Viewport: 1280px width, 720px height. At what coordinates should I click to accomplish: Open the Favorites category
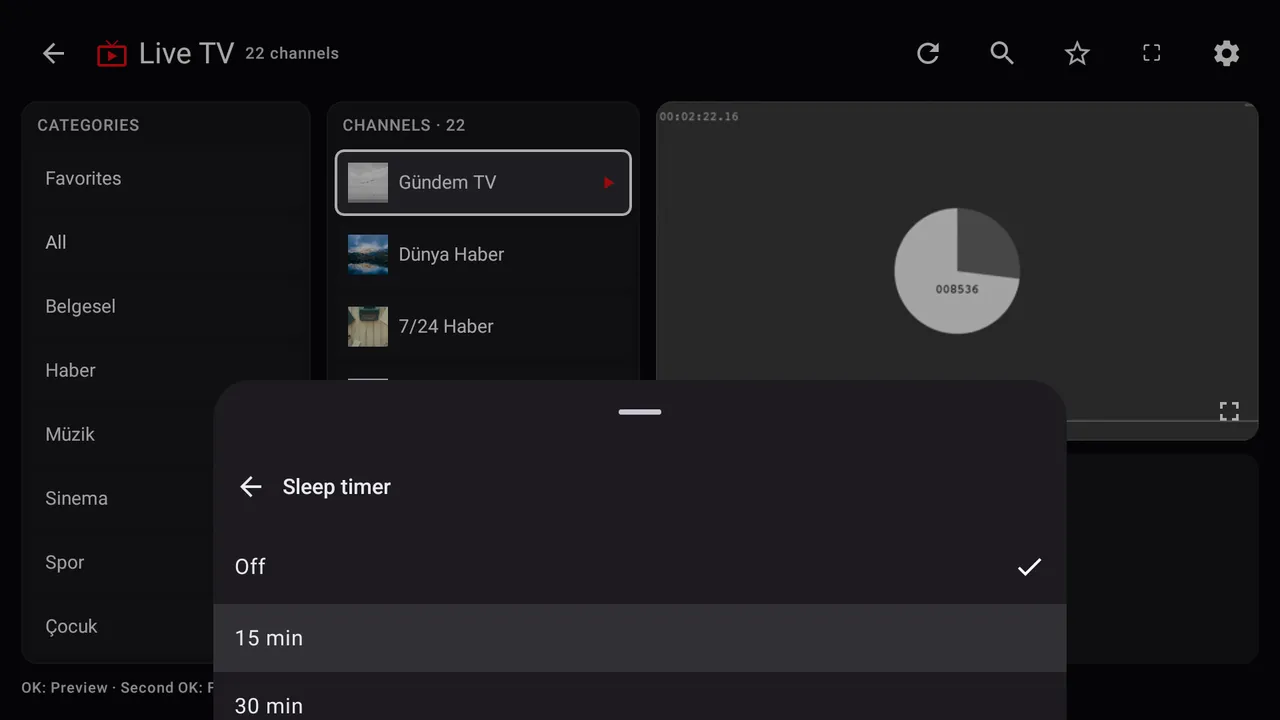point(166,179)
